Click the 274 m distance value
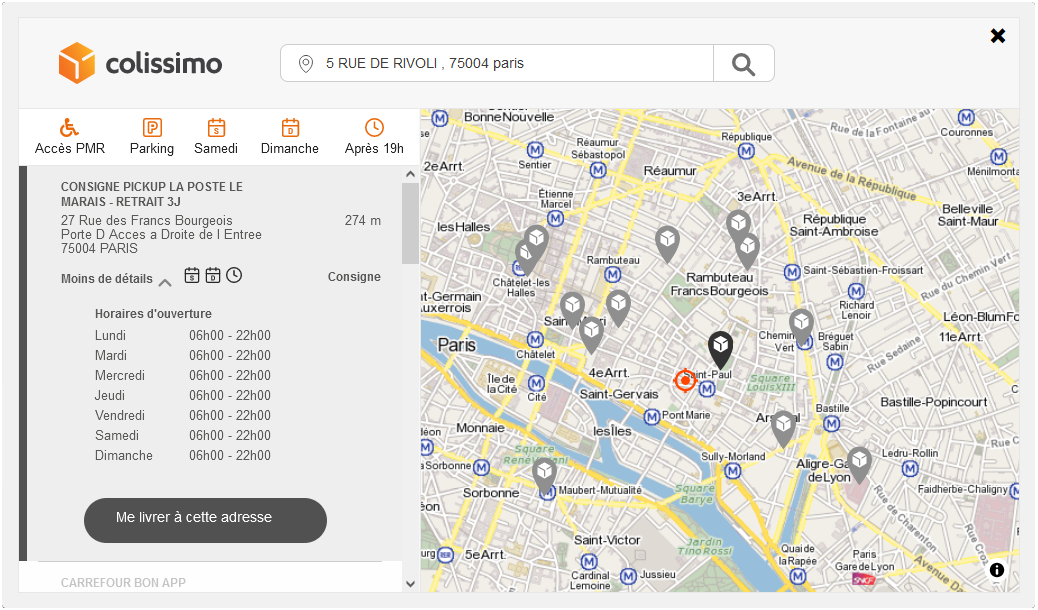The height and width of the screenshot is (610, 1038). (x=362, y=221)
